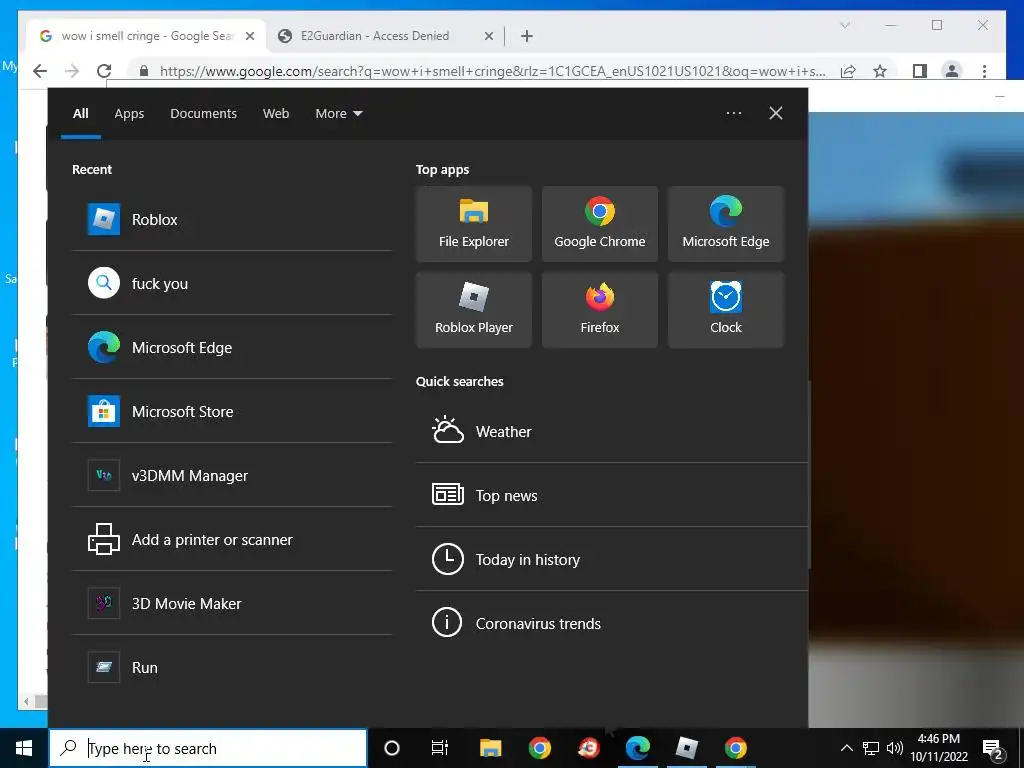The width and height of the screenshot is (1024, 768).
Task: Open Today in history quick search
Action: pyautogui.click(x=612, y=560)
